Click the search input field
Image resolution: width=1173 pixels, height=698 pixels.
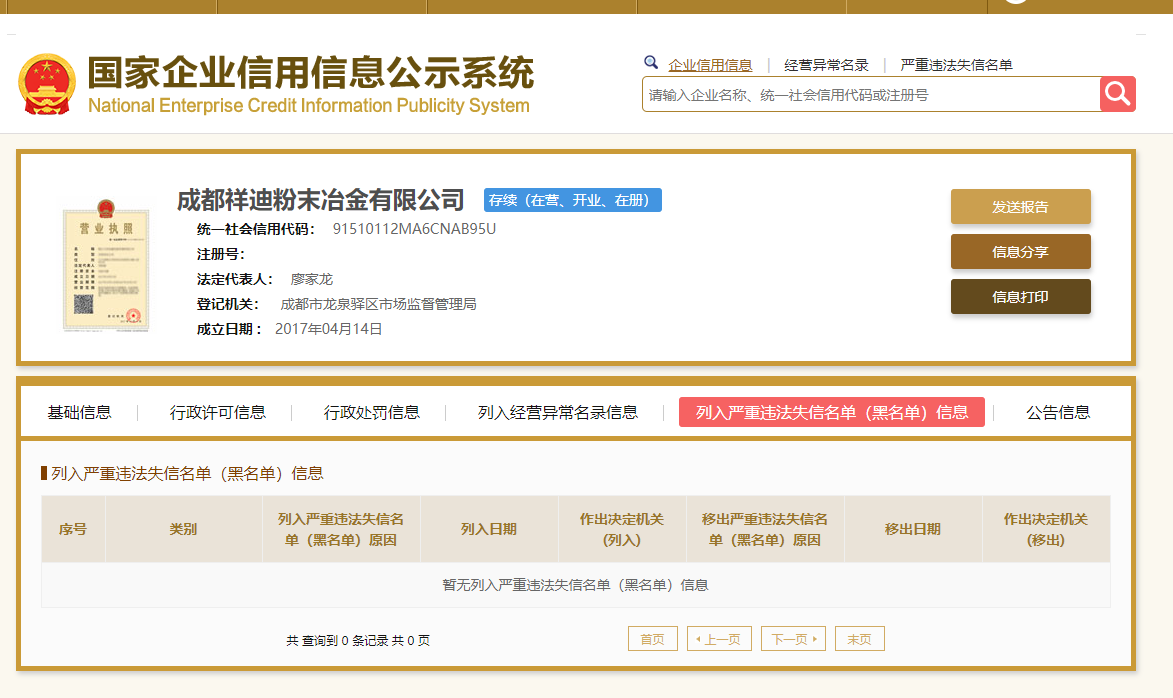pos(872,94)
